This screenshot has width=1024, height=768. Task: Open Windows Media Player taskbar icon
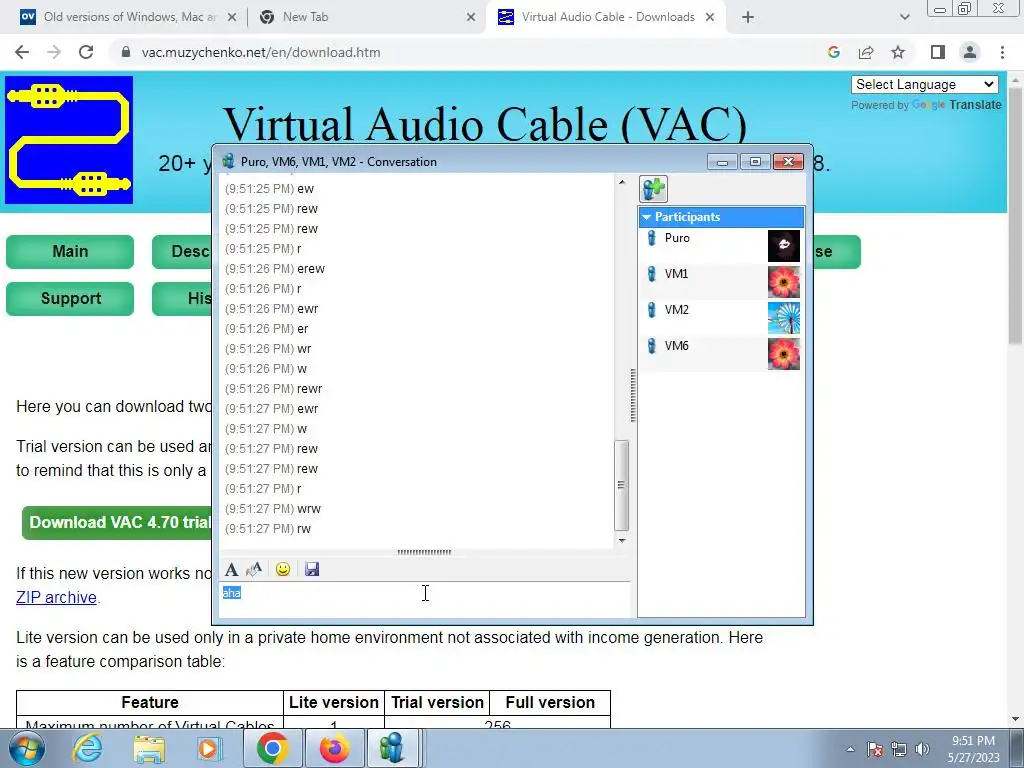[209, 748]
